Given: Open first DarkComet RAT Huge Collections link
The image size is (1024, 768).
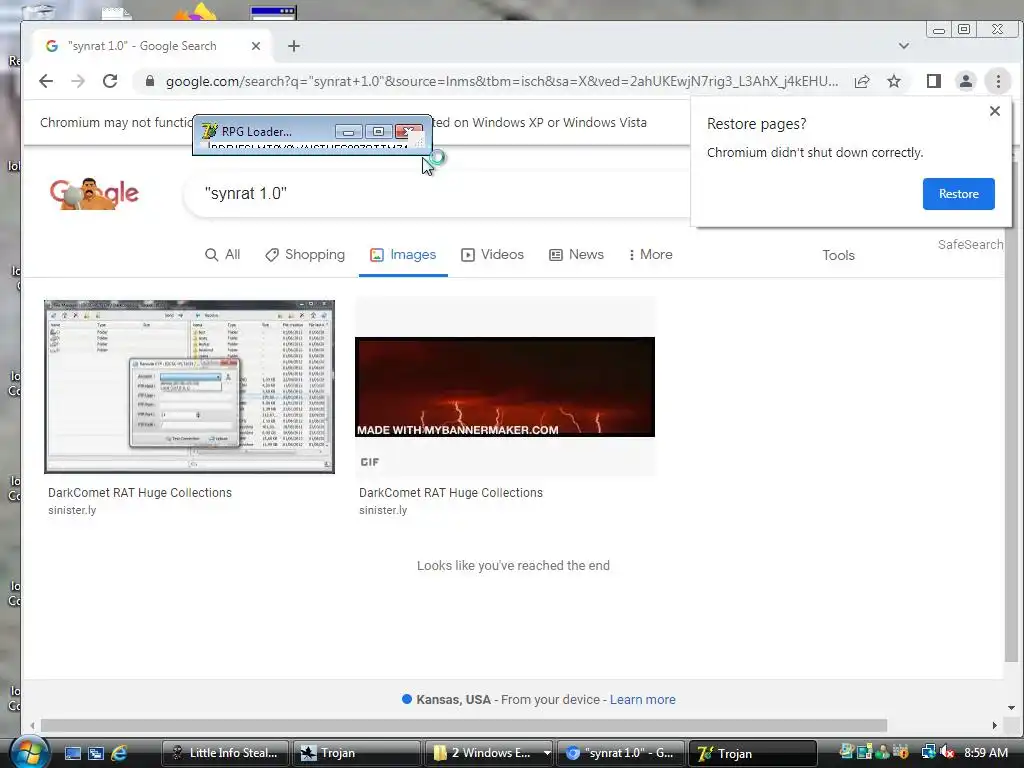Looking at the screenshot, I should [140, 492].
